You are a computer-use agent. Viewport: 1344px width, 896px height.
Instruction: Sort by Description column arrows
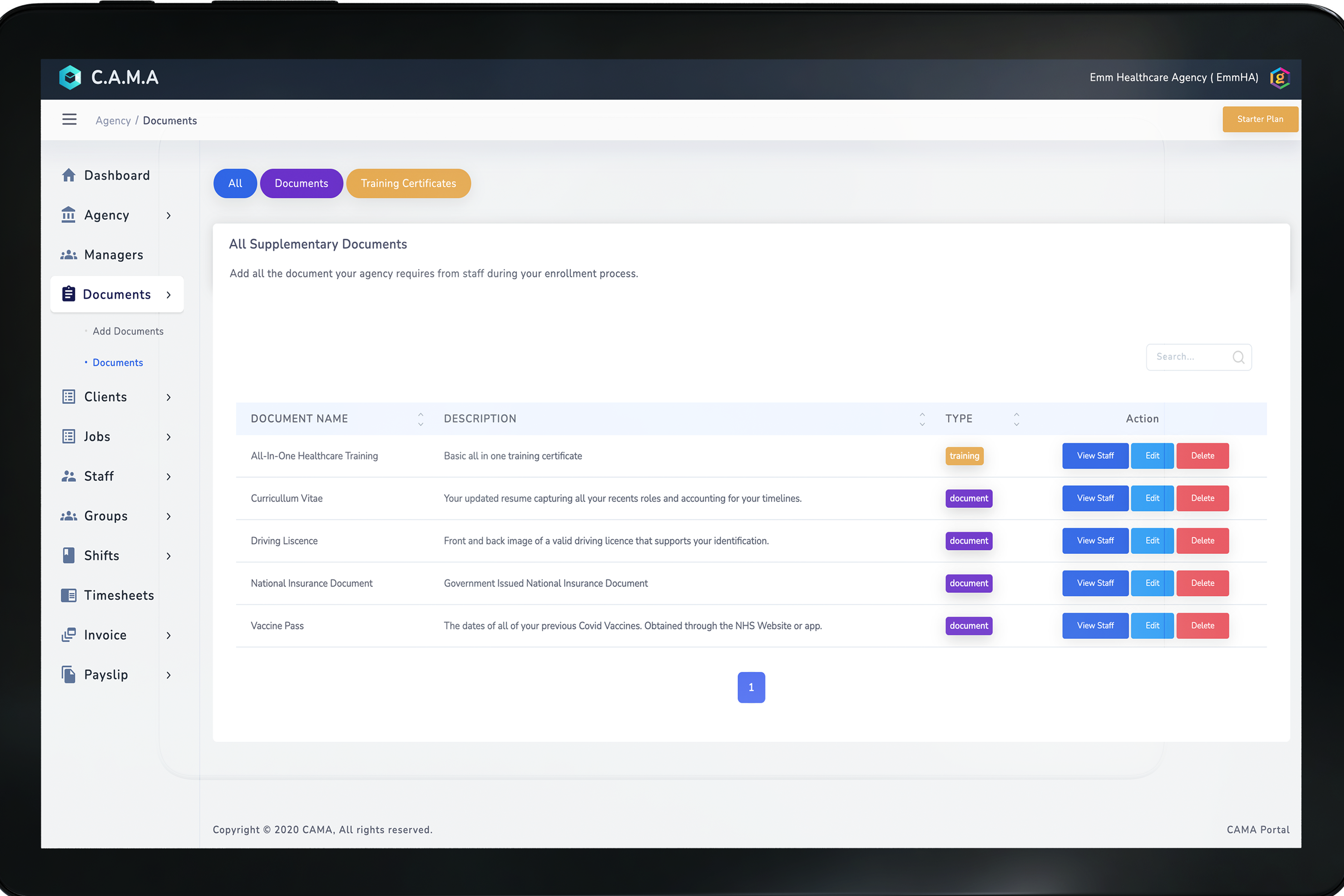[922, 419]
